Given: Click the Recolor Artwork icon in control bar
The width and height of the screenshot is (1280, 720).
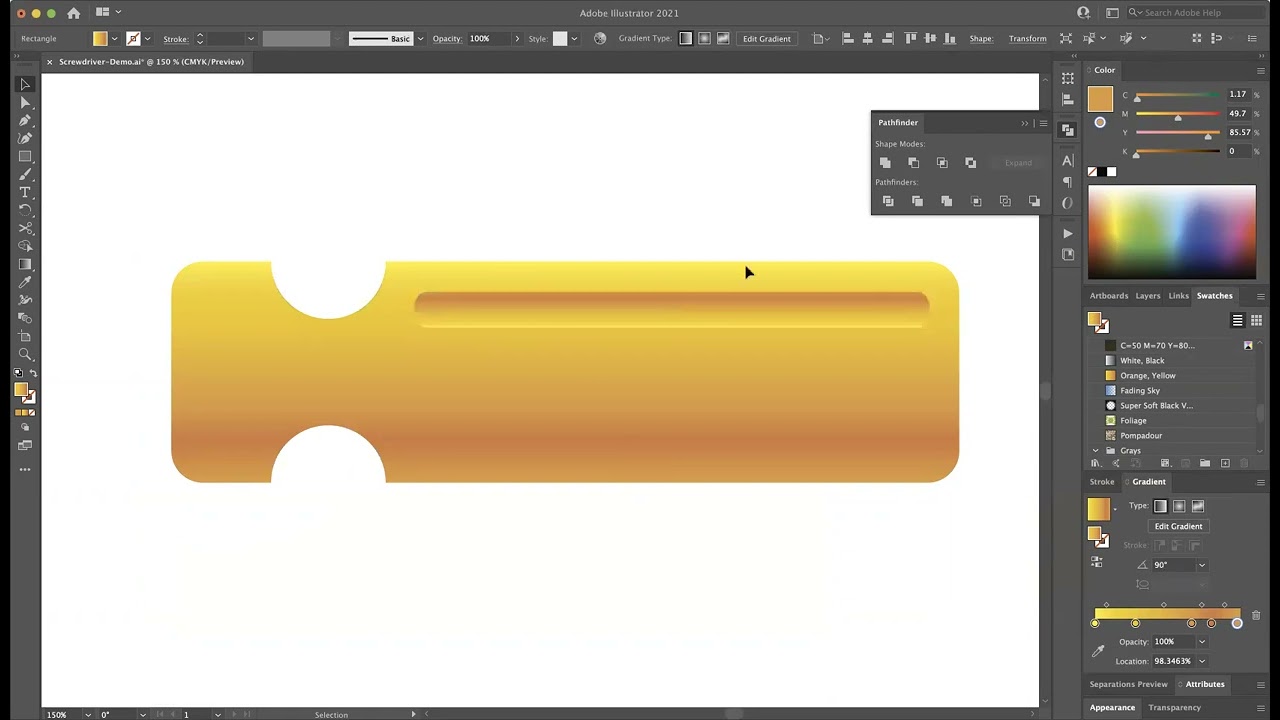Looking at the screenshot, I should click(600, 38).
